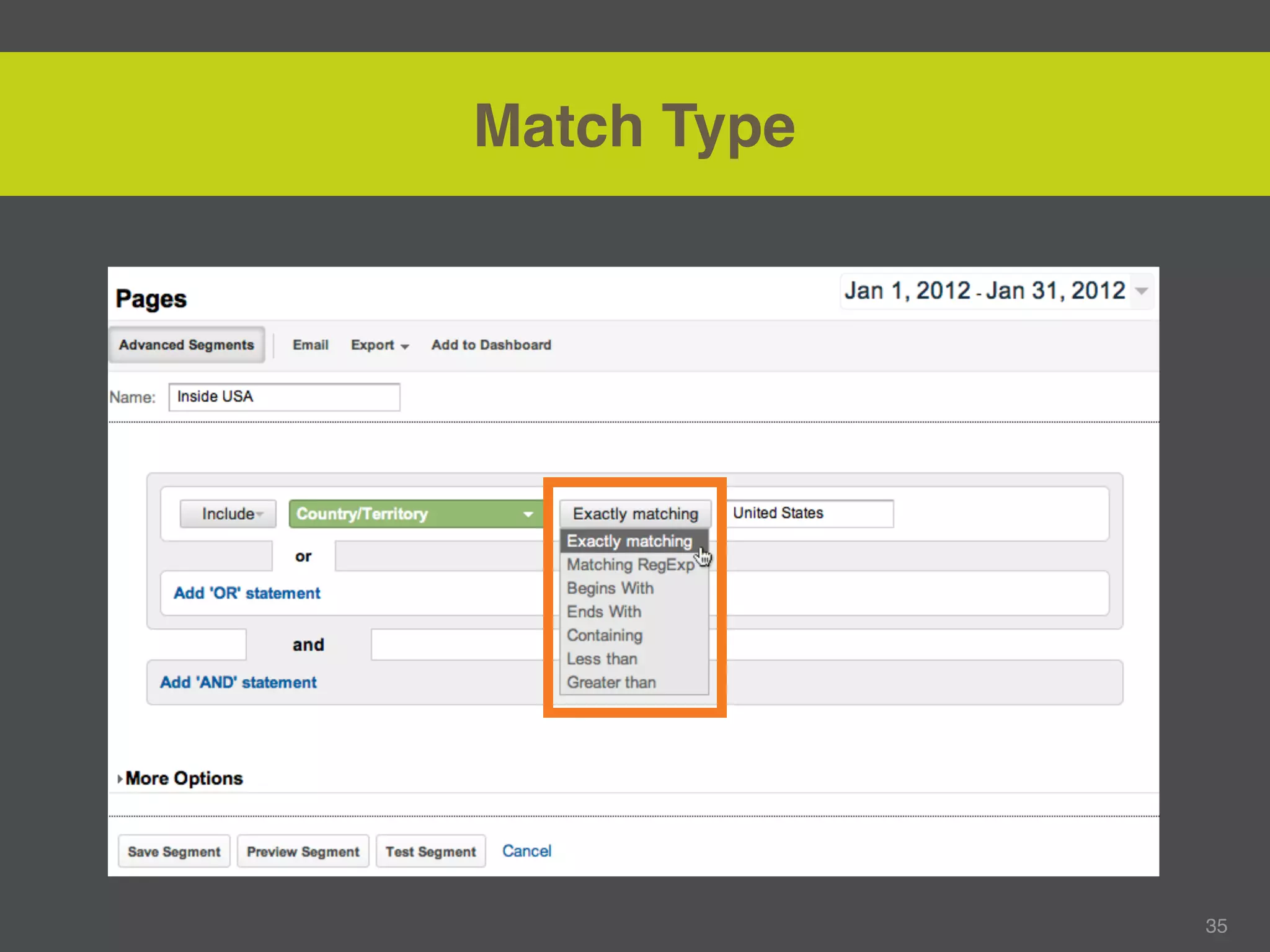This screenshot has width=1270, height=952.
Task: Select Ends With match type
Action: tap(604, 612)
